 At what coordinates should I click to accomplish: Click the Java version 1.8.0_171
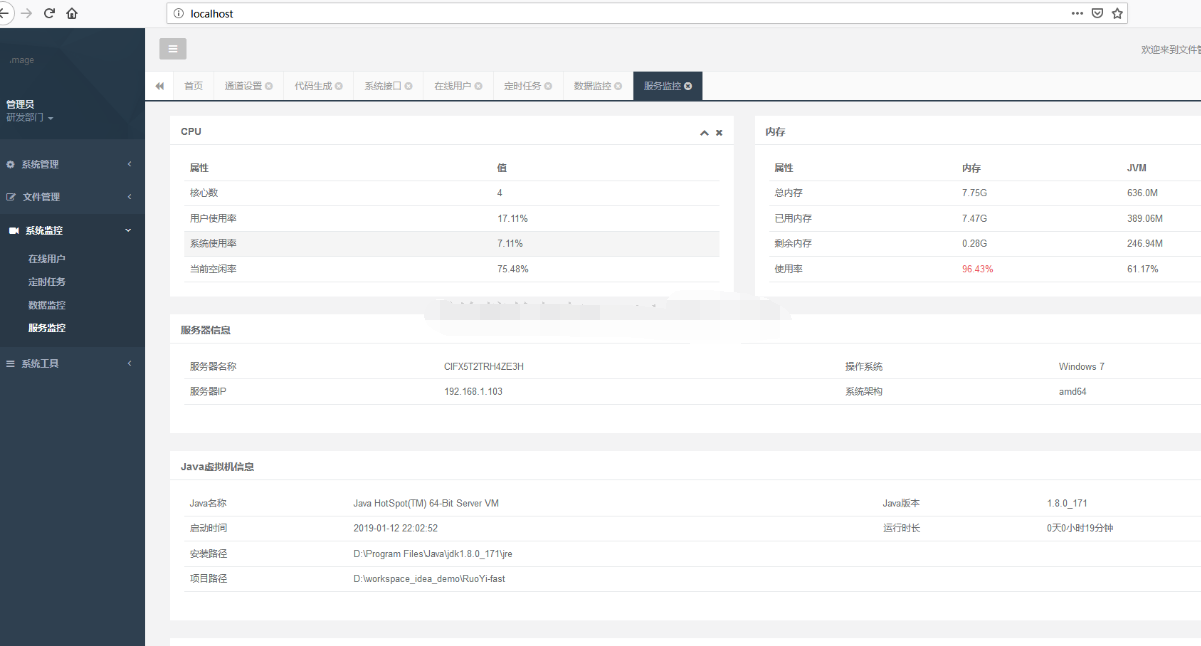(x=1069, y=503)
